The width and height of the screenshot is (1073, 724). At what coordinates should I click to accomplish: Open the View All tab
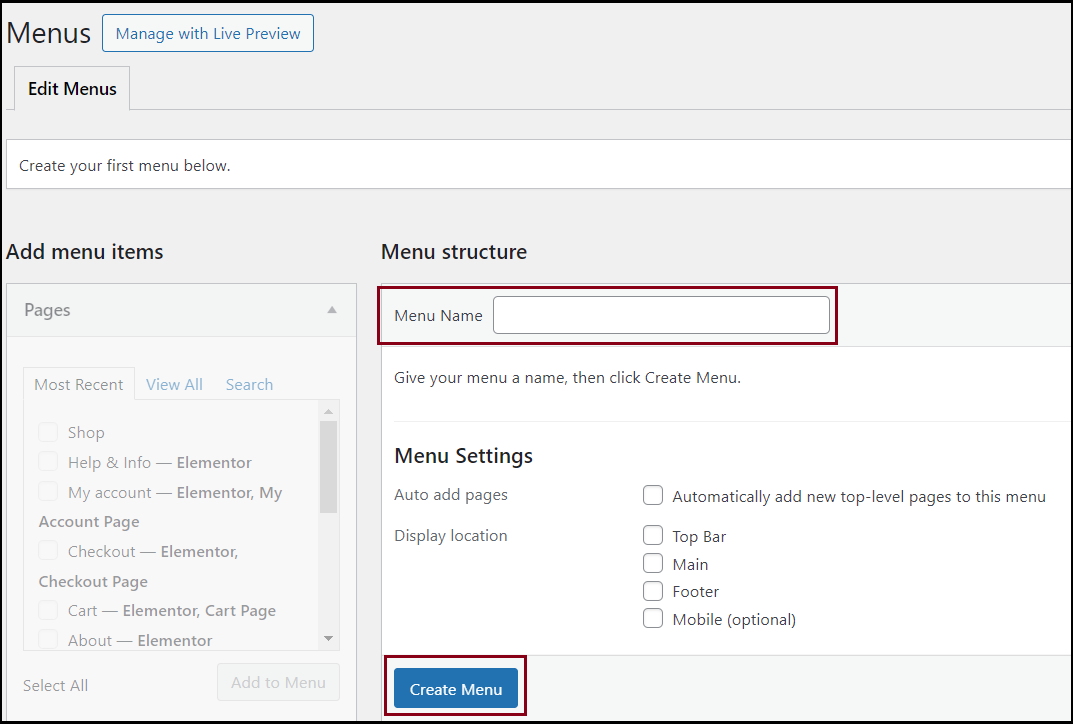pos(173,384)
